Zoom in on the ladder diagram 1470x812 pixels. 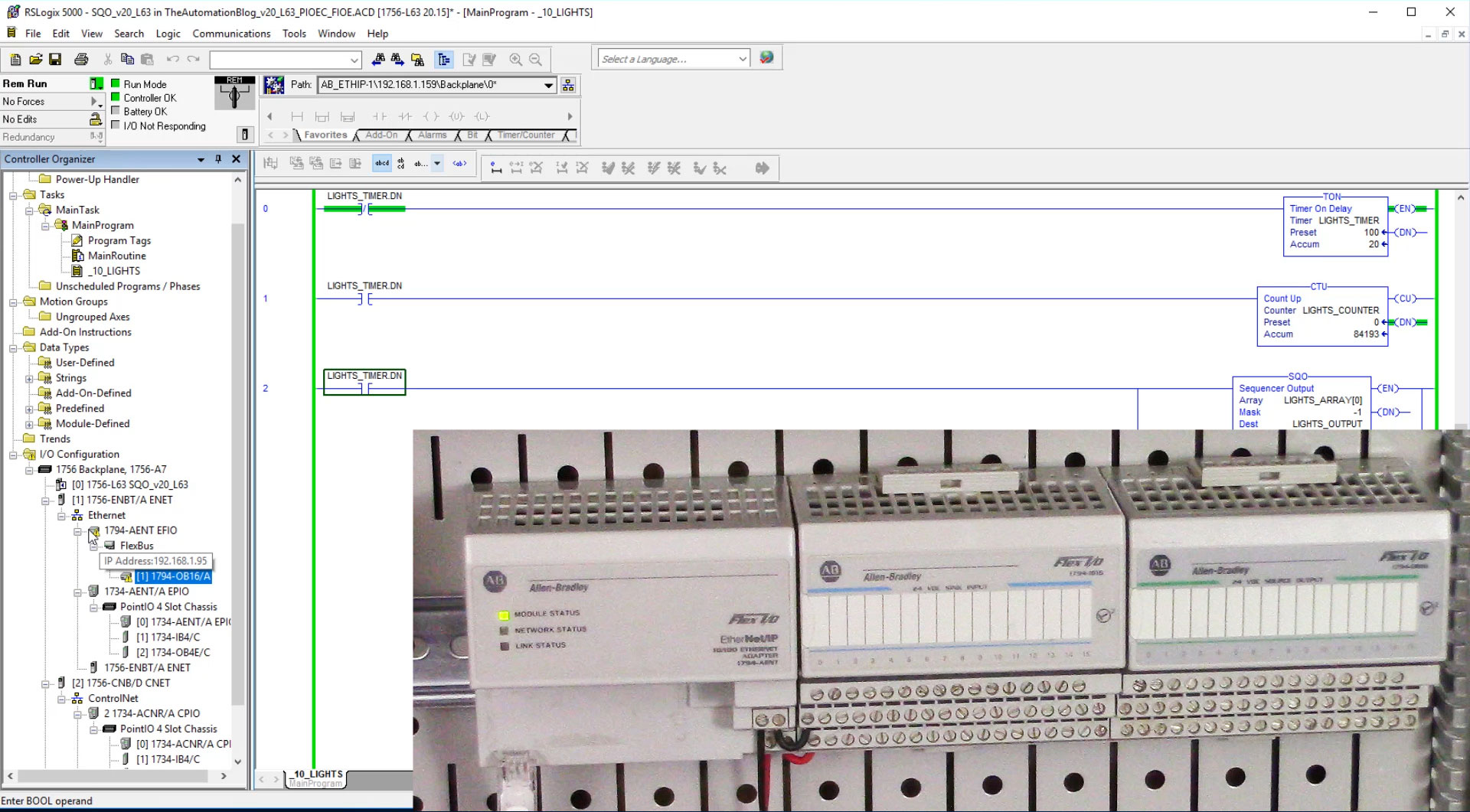515,59
